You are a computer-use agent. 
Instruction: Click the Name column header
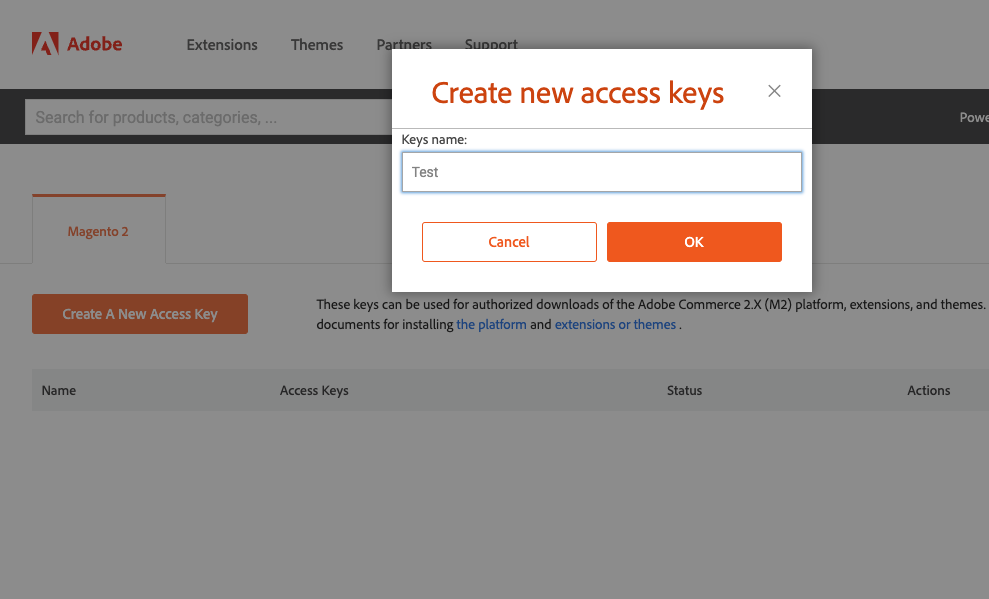59,390
